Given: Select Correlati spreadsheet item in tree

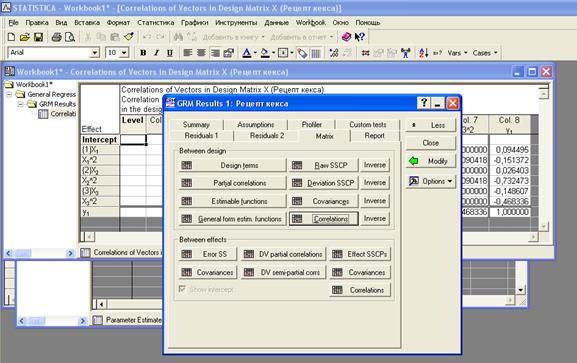Looking at the screenshot, I should pos(63,114).
